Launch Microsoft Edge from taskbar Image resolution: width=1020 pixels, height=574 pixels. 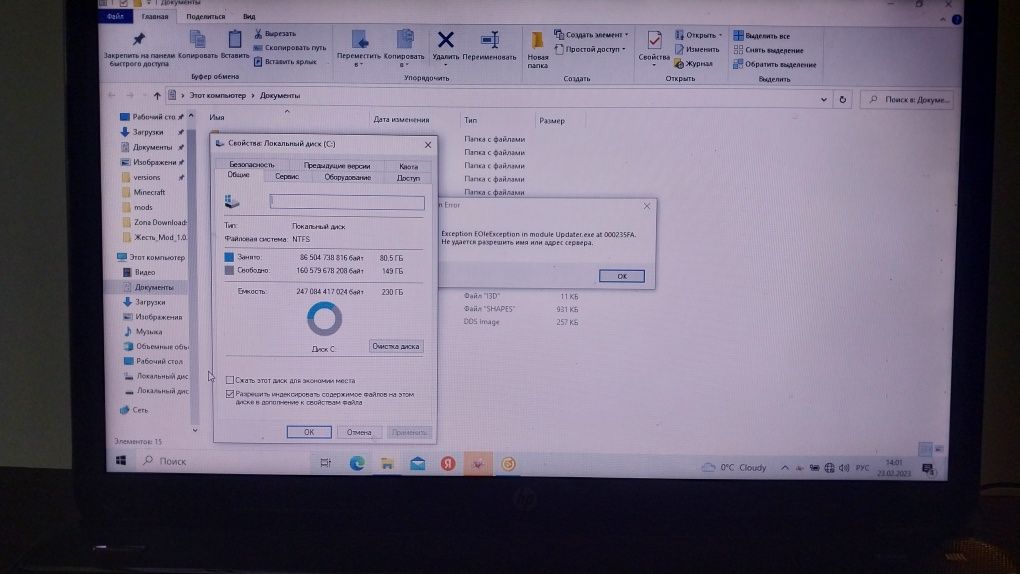pyautogui.click(x=356, y=463)
